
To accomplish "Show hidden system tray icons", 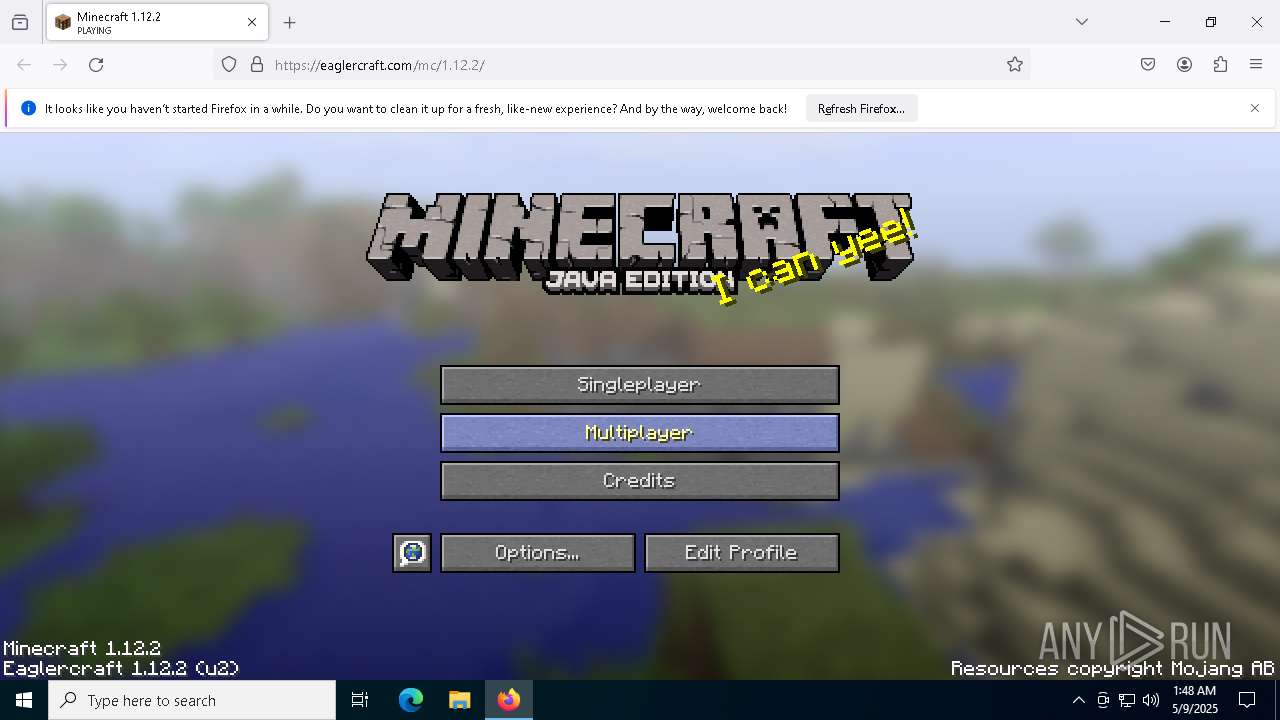I will 1078,700.
